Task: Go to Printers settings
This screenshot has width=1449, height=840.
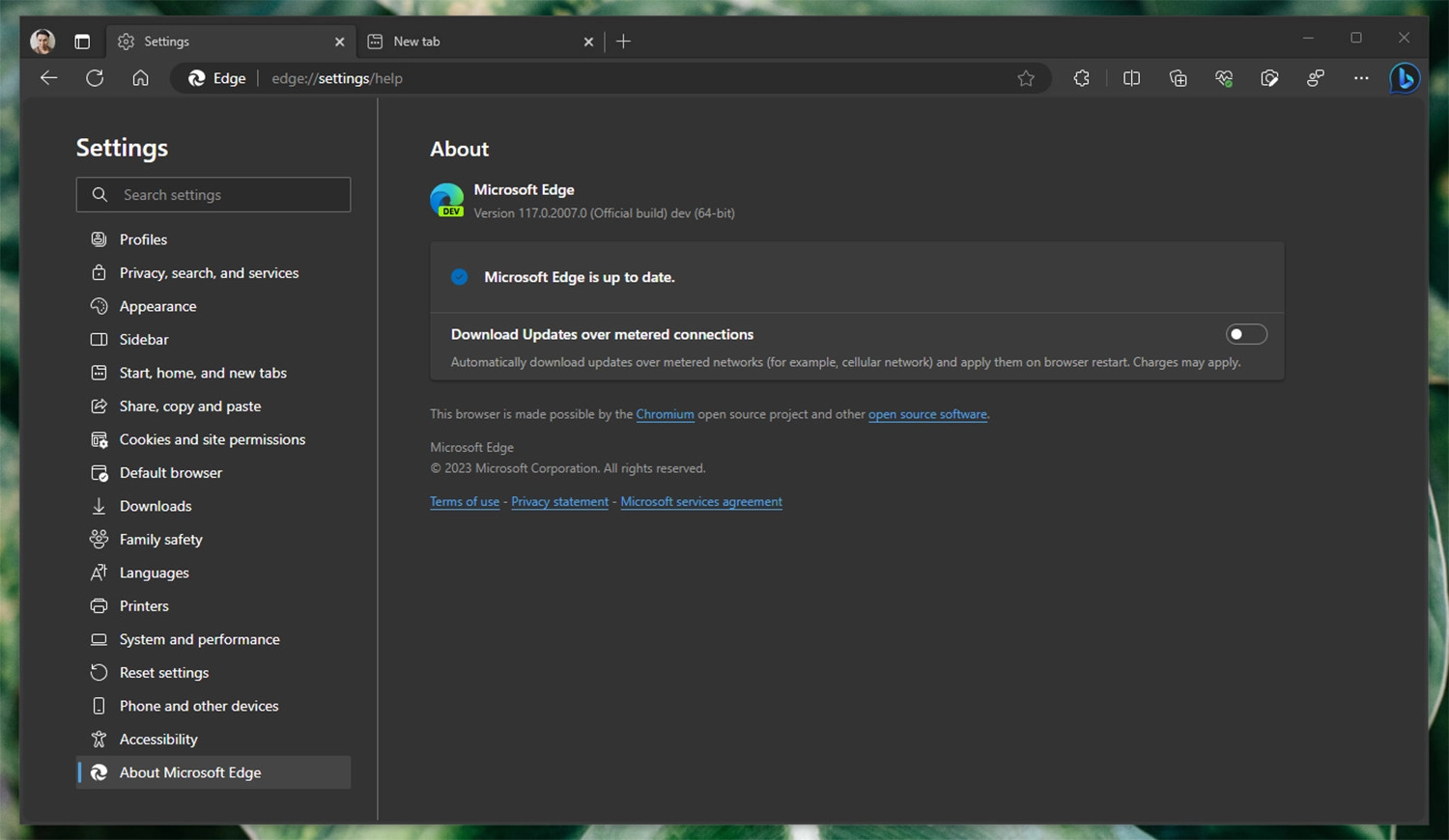Action: (213, 606)
